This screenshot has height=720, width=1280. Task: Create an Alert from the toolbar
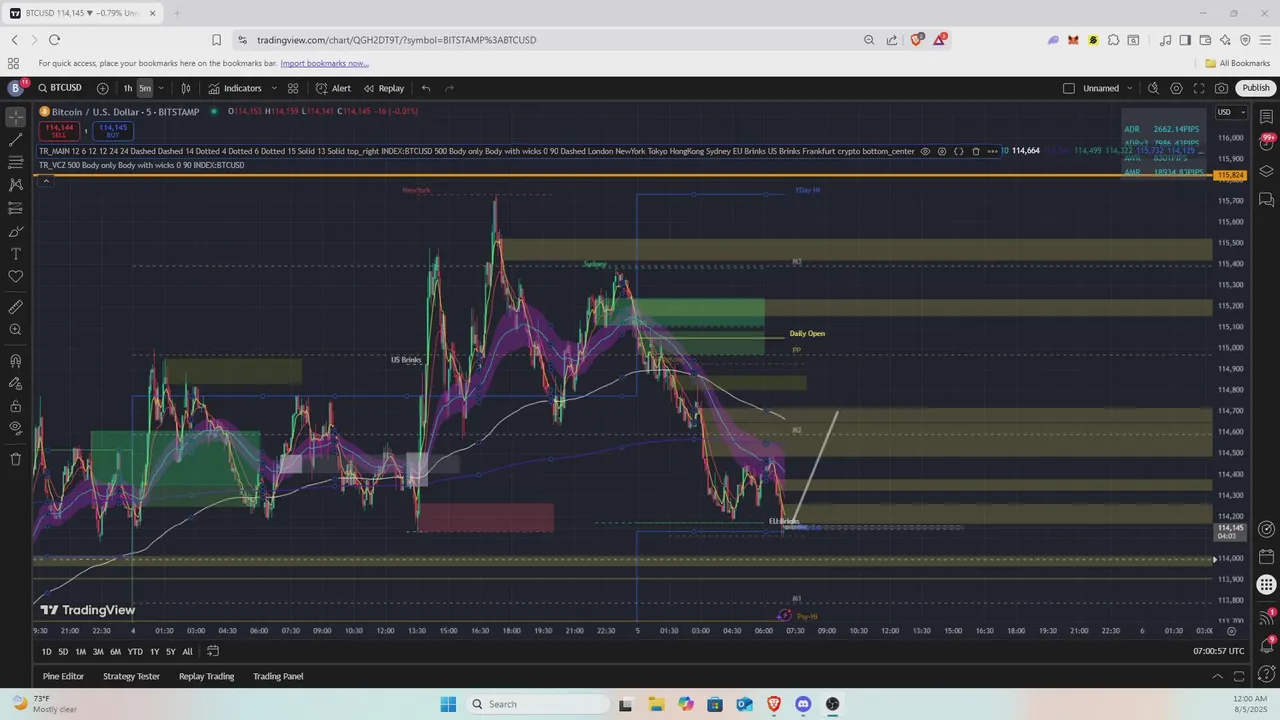point(333,88)
